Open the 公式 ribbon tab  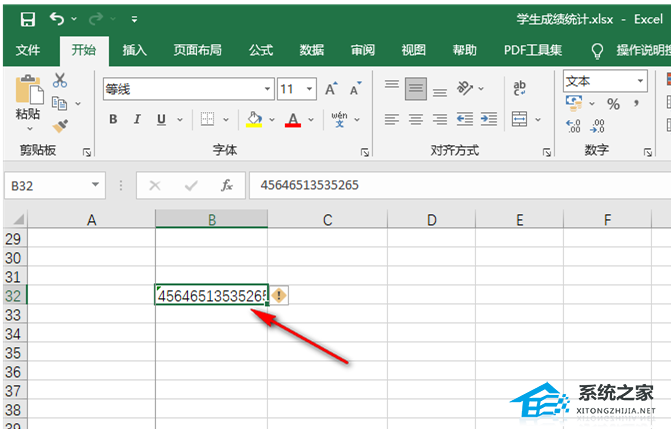(x=261, y=51)
